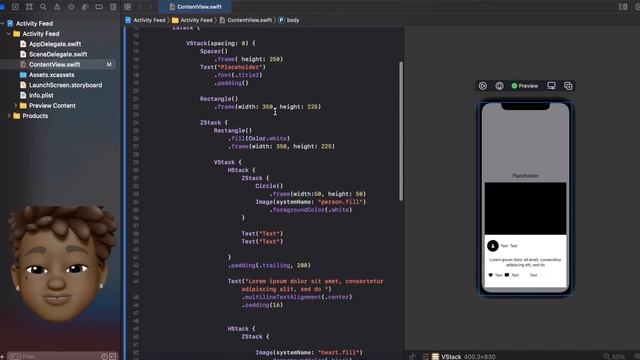Collapse the Activity Feed project root
640x360 pixels.
click(x=2, y=24)
